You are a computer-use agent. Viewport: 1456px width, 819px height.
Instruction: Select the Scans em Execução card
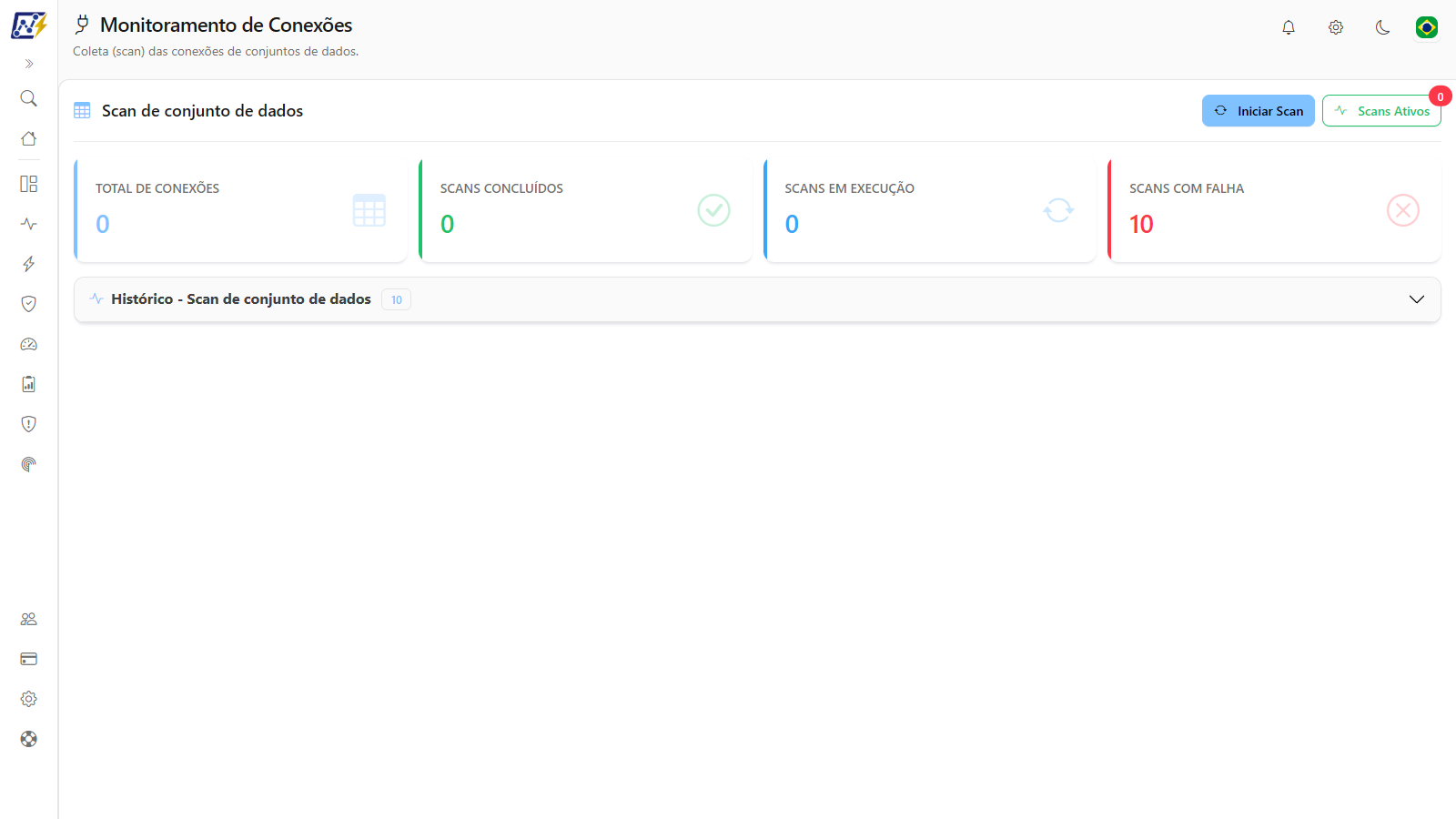(930, 211)
